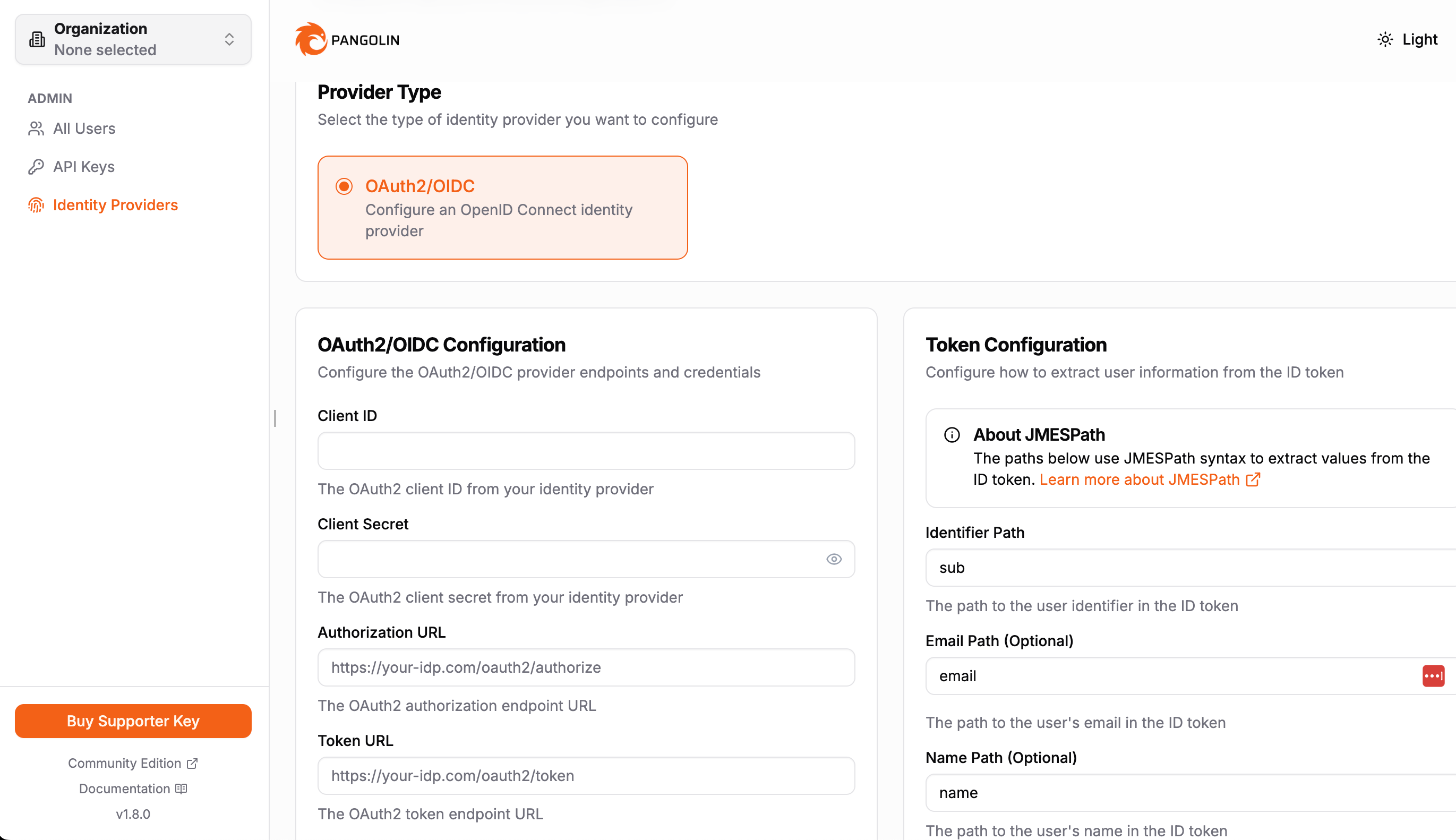Viewport: 1456px width, 840px height.
Task: Click the Identity Providers fingerprint icon
Action: coord(36,205)
